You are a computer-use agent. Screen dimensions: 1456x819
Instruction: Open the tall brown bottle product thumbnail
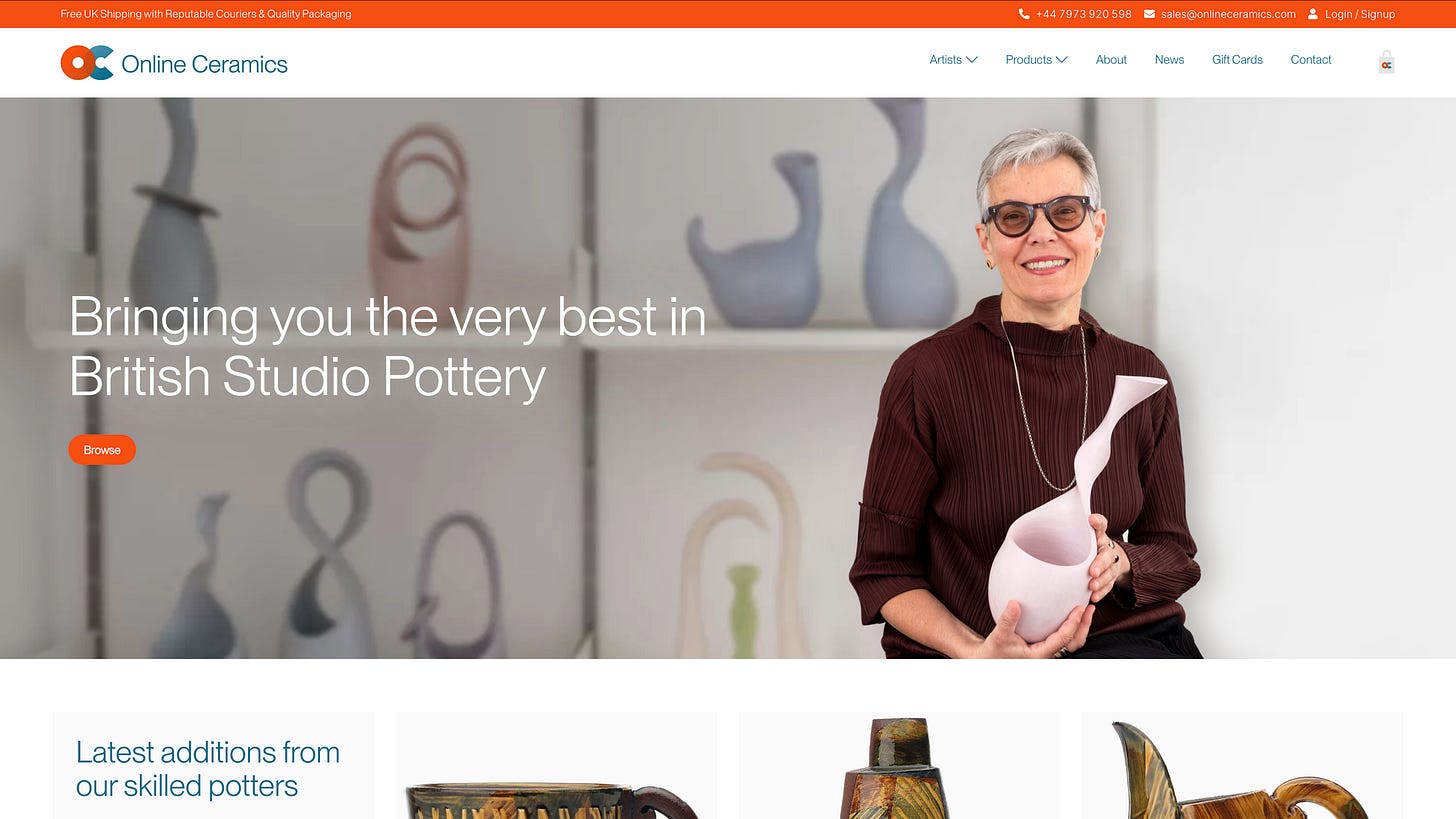pyautogui.click(x=899, y=766)
